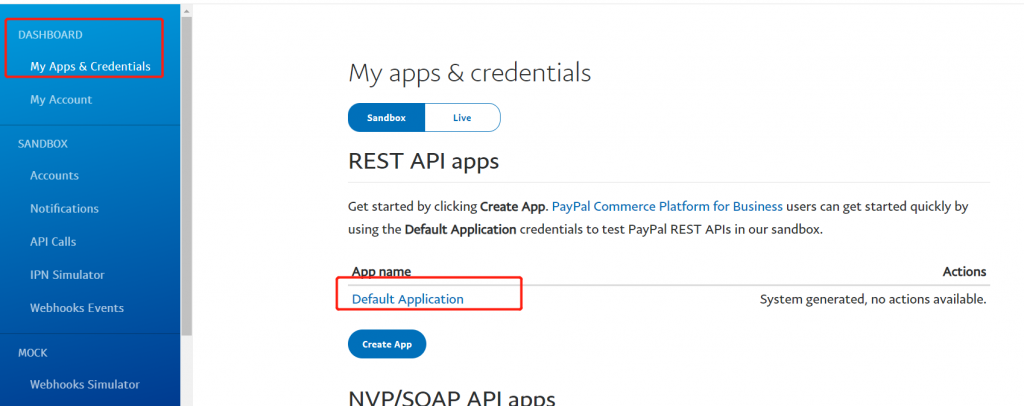The width and height of the screenshot is (1024, 406).
Task: Select Notifications in the sidebar
Action: tap(64, 209)
